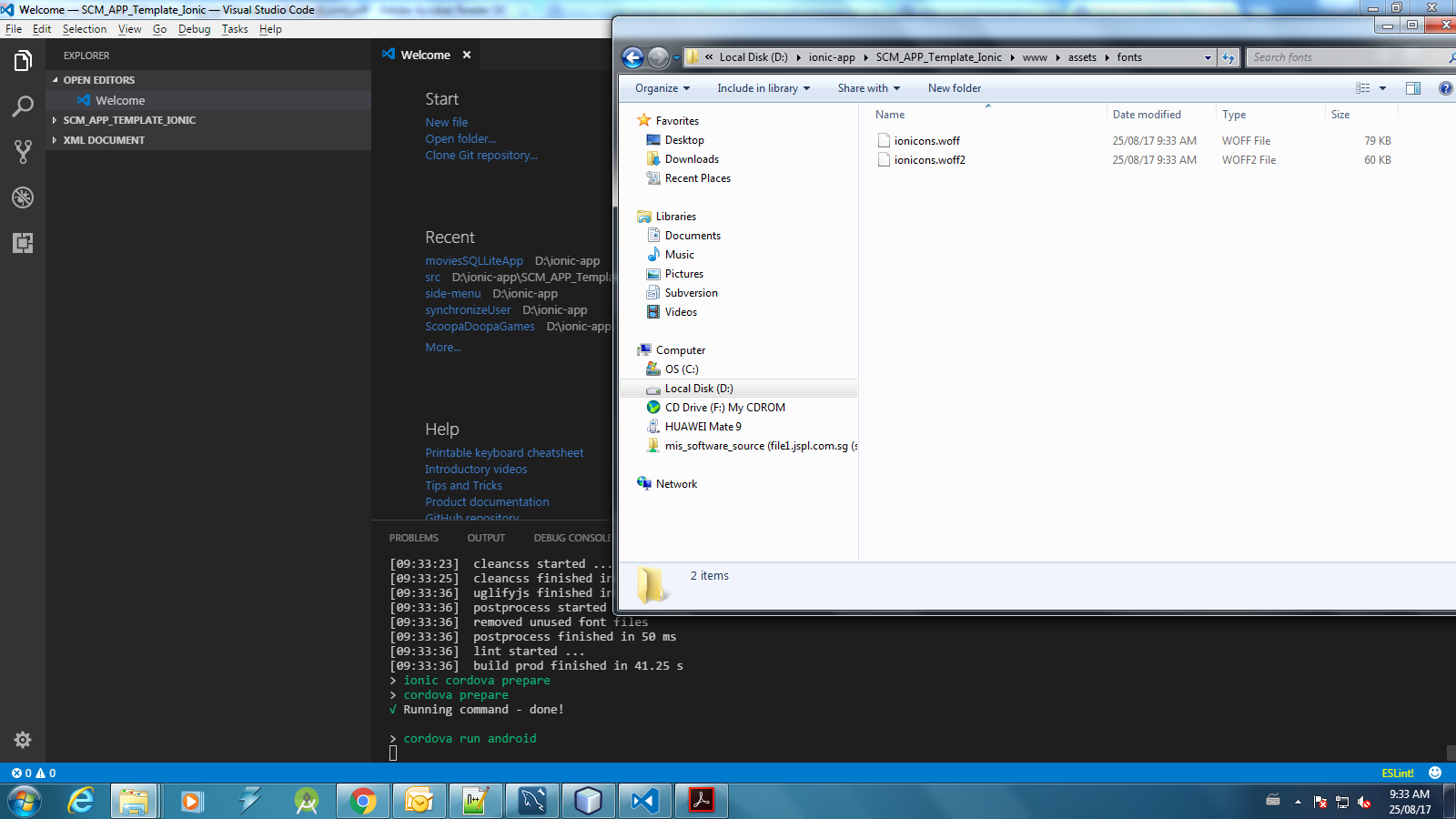Click the muted volume icon in system tray
The height and width of the screenshot is (819, 1456).
click(1364, 802)
